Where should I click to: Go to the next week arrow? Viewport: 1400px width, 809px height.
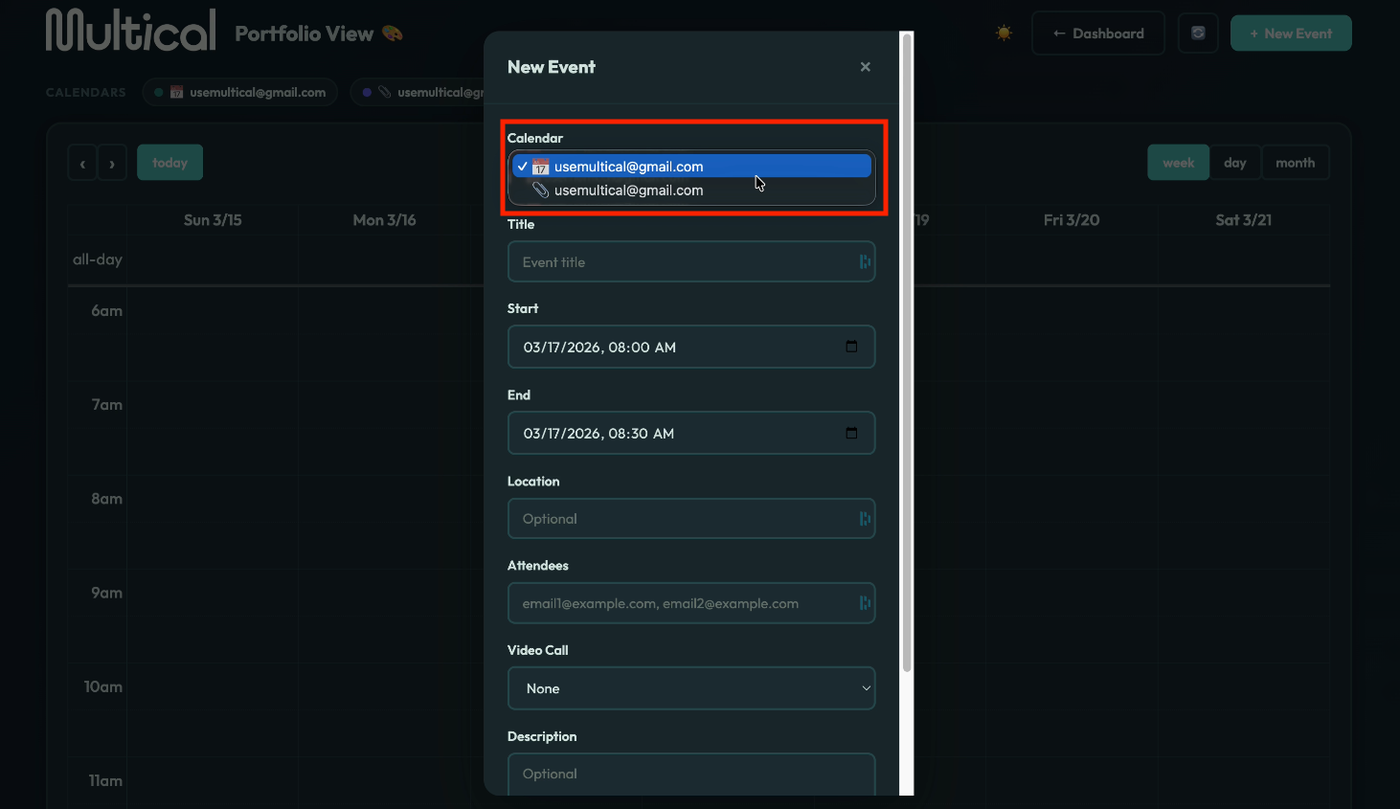point(111,163)
